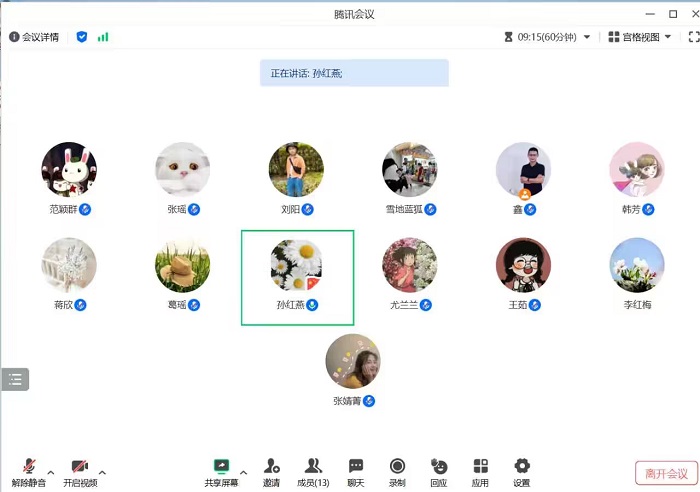Expand audio options arrow beside 解除静音
The image size is (700, 492).
click(51, 472)
